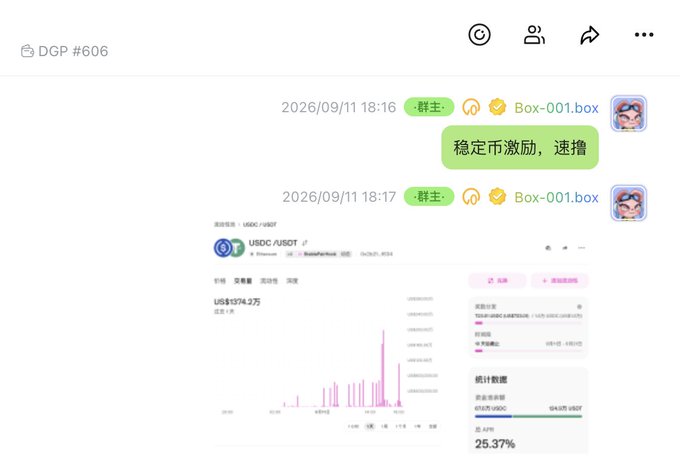Click the orange swirl icon on 18:16 message
This screenshot has height=462, width=680.
tap(471, 107)
